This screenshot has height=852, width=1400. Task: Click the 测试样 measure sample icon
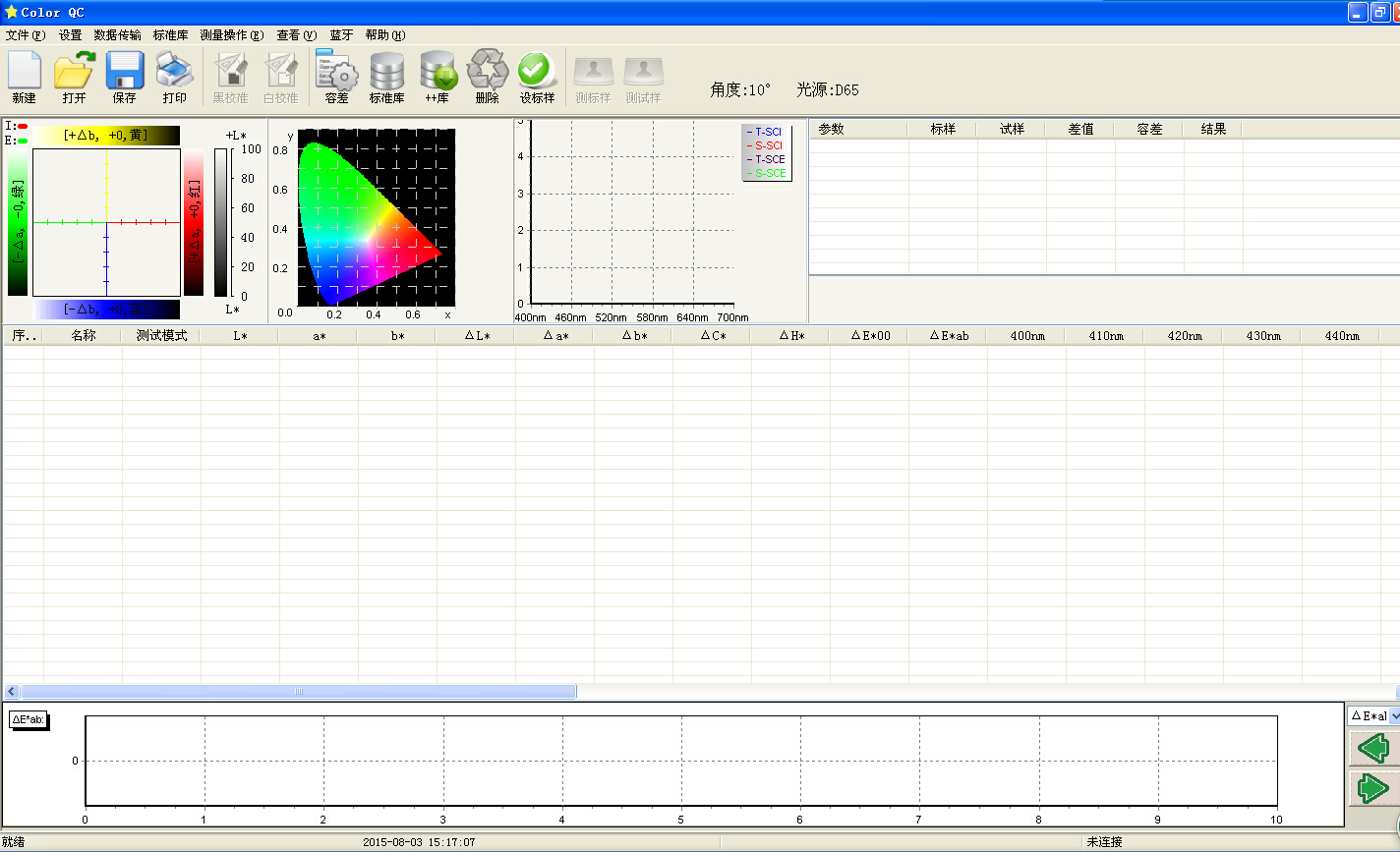click(x=644, y=78)
